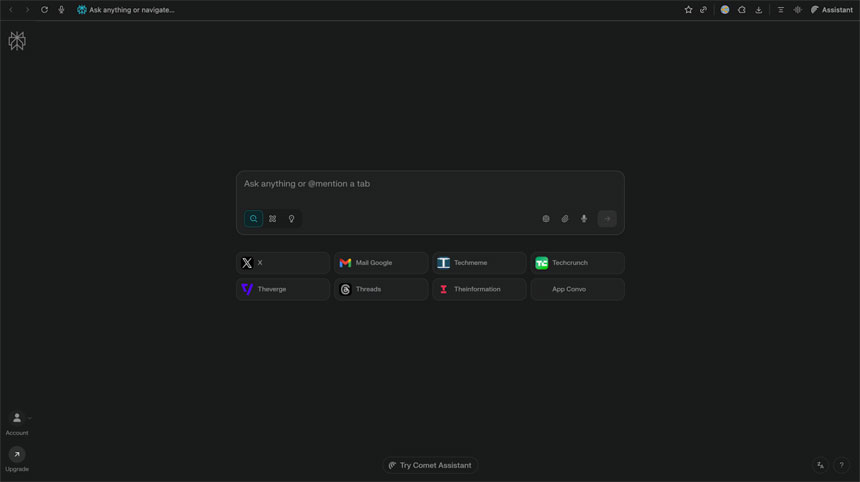Attach a file with the paperclip icon
This screenshot has width=860, height=482.
(565, 219)
